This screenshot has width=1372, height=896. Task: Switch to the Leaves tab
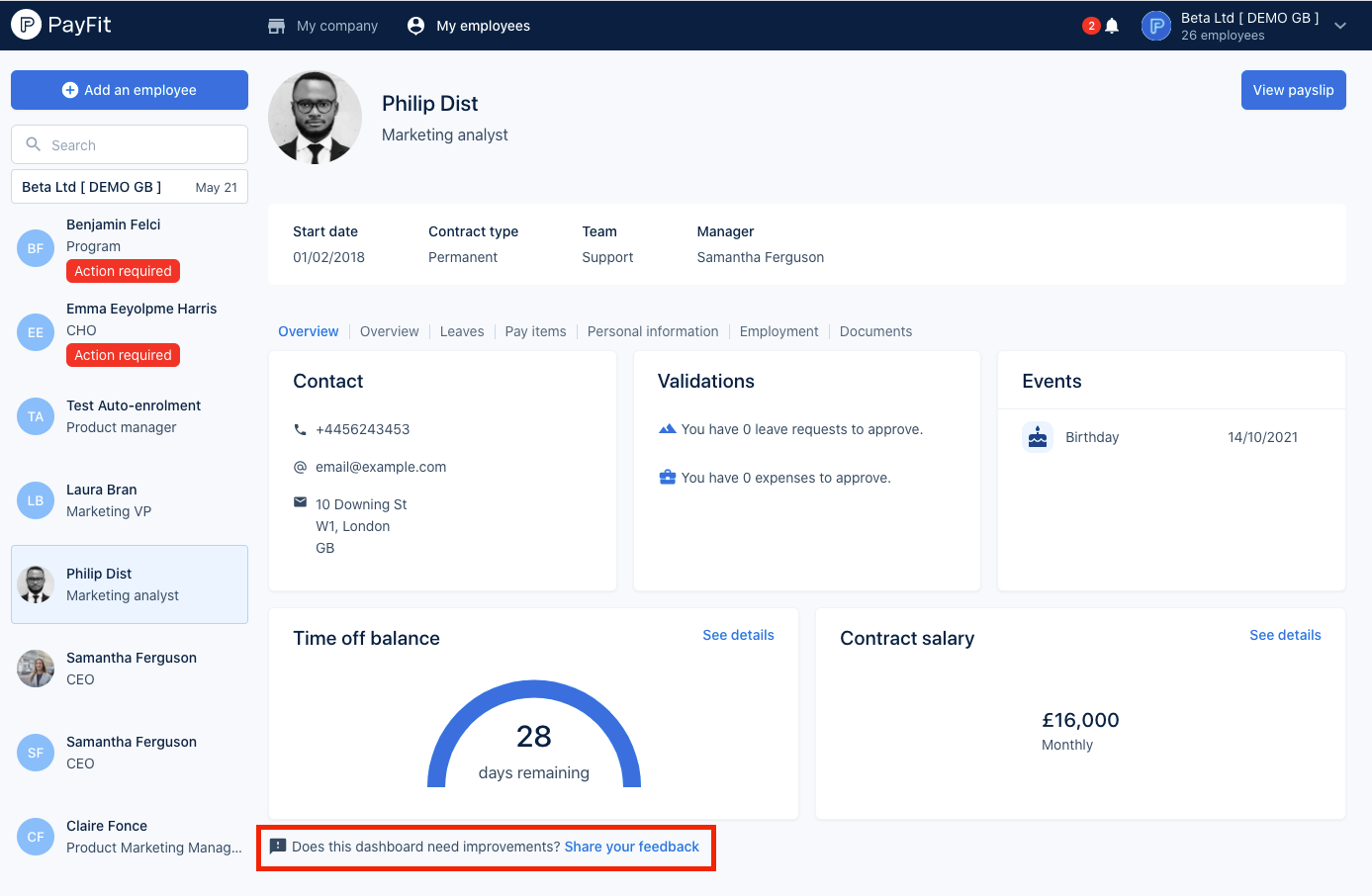coord(462,331)
